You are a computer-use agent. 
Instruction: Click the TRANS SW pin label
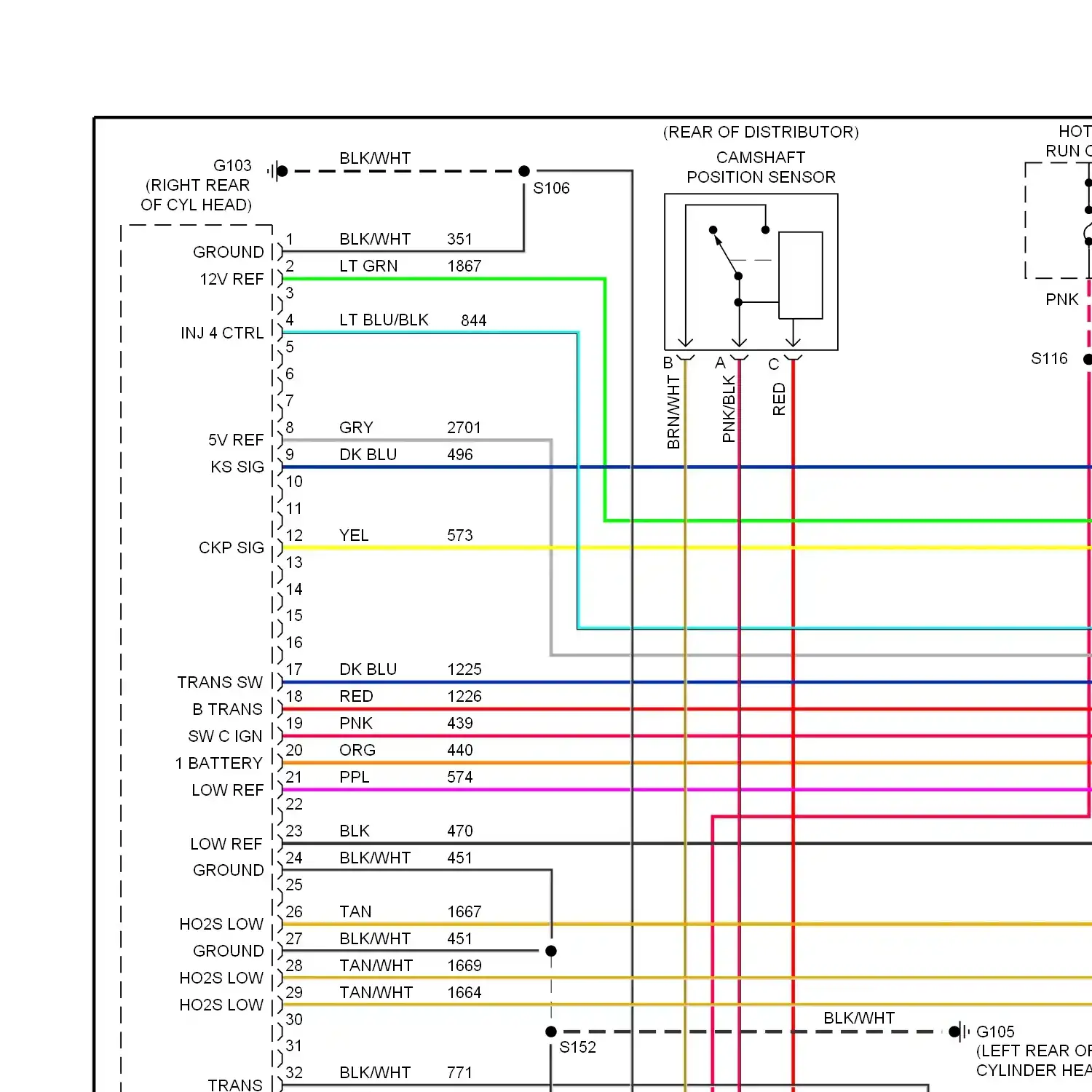click(x=220, y=682)
